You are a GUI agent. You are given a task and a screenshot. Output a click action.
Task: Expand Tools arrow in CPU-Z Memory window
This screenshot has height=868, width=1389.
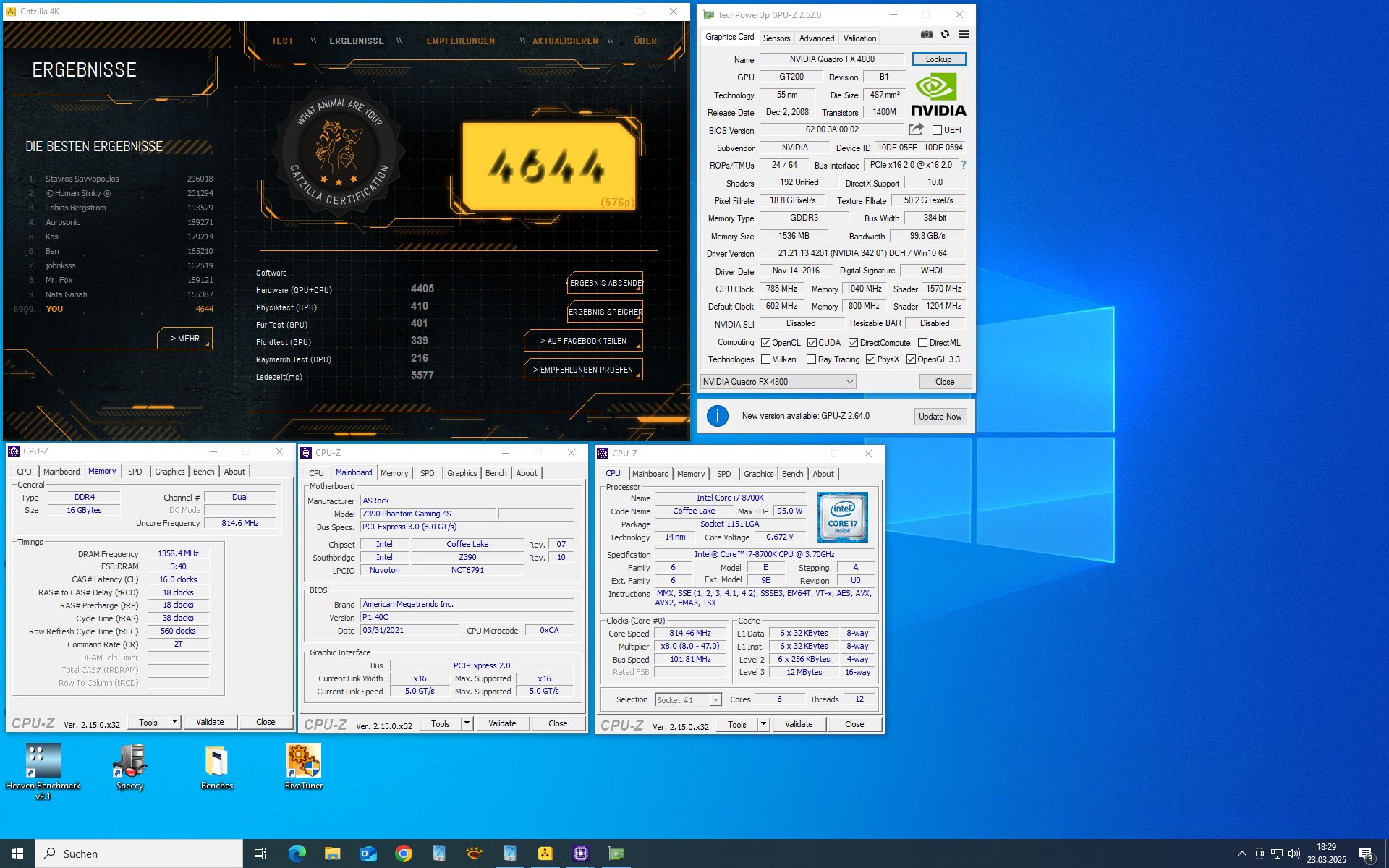point(174,722)
